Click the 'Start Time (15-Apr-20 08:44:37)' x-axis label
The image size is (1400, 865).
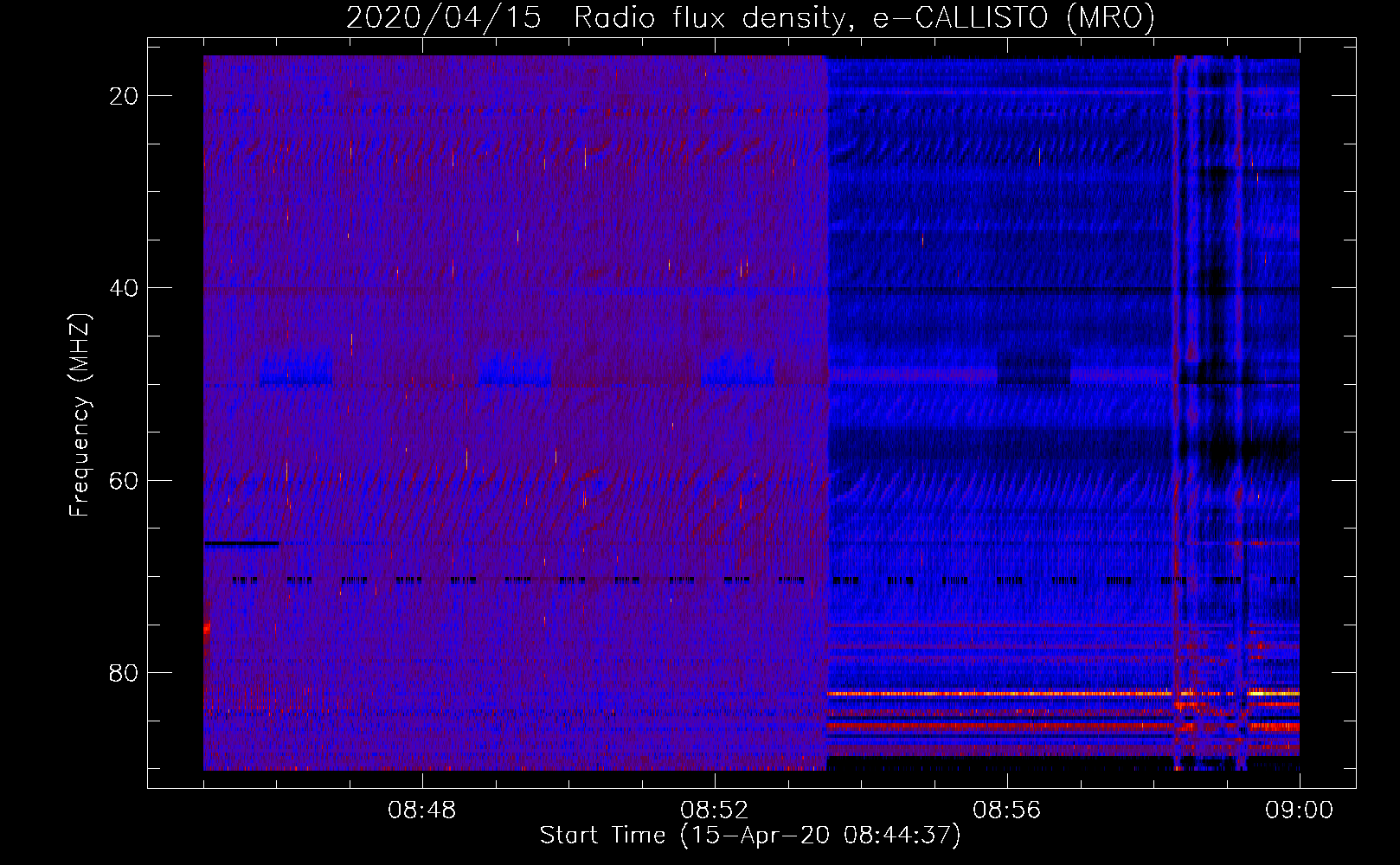[x=750, y=836]
